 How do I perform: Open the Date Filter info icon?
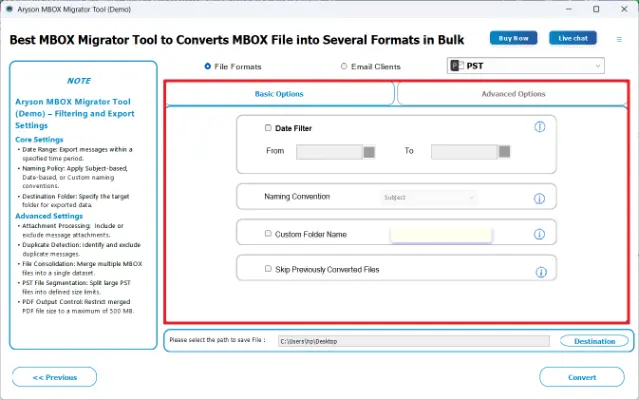tap(540, 127)
